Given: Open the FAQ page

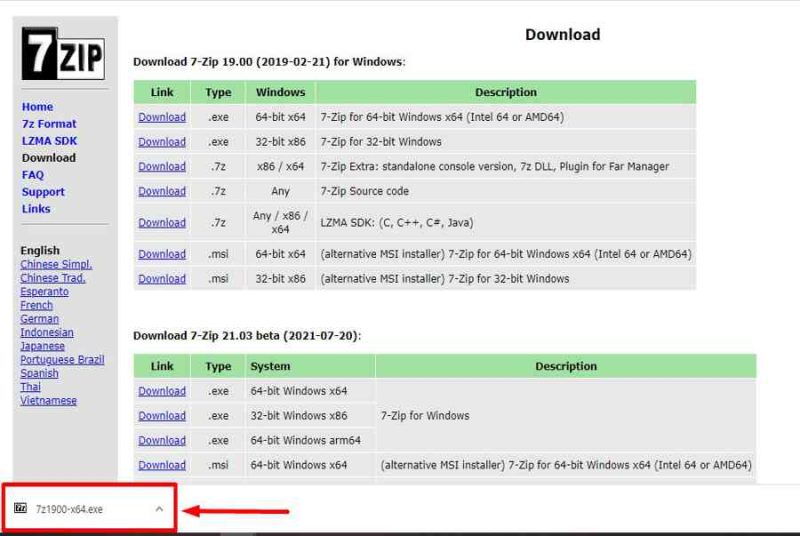Looking at the screenshot, I should (x=33, y=175).
